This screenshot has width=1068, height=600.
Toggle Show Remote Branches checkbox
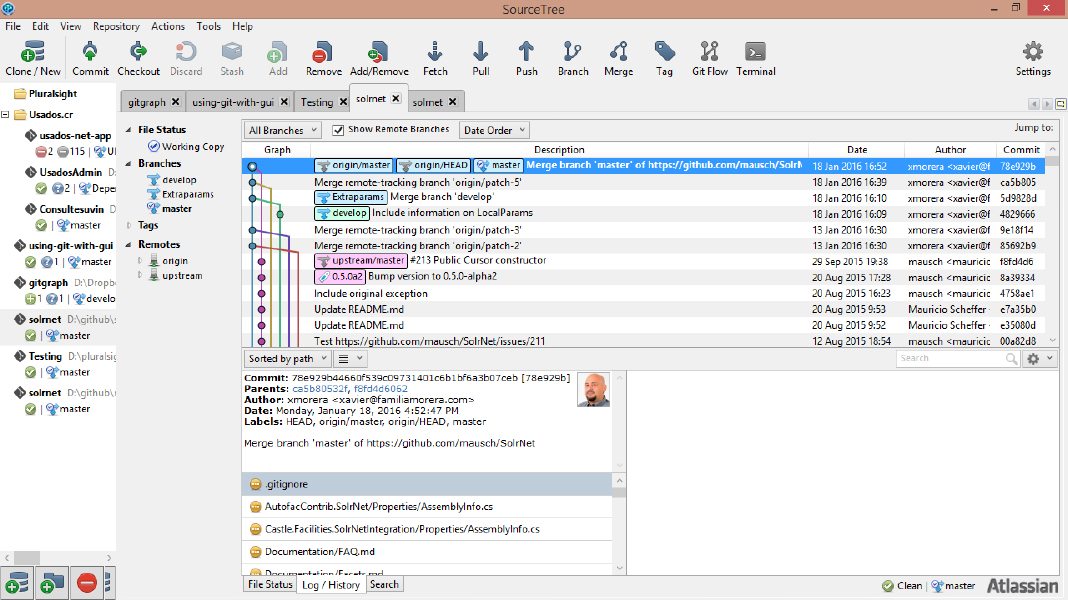338,130
